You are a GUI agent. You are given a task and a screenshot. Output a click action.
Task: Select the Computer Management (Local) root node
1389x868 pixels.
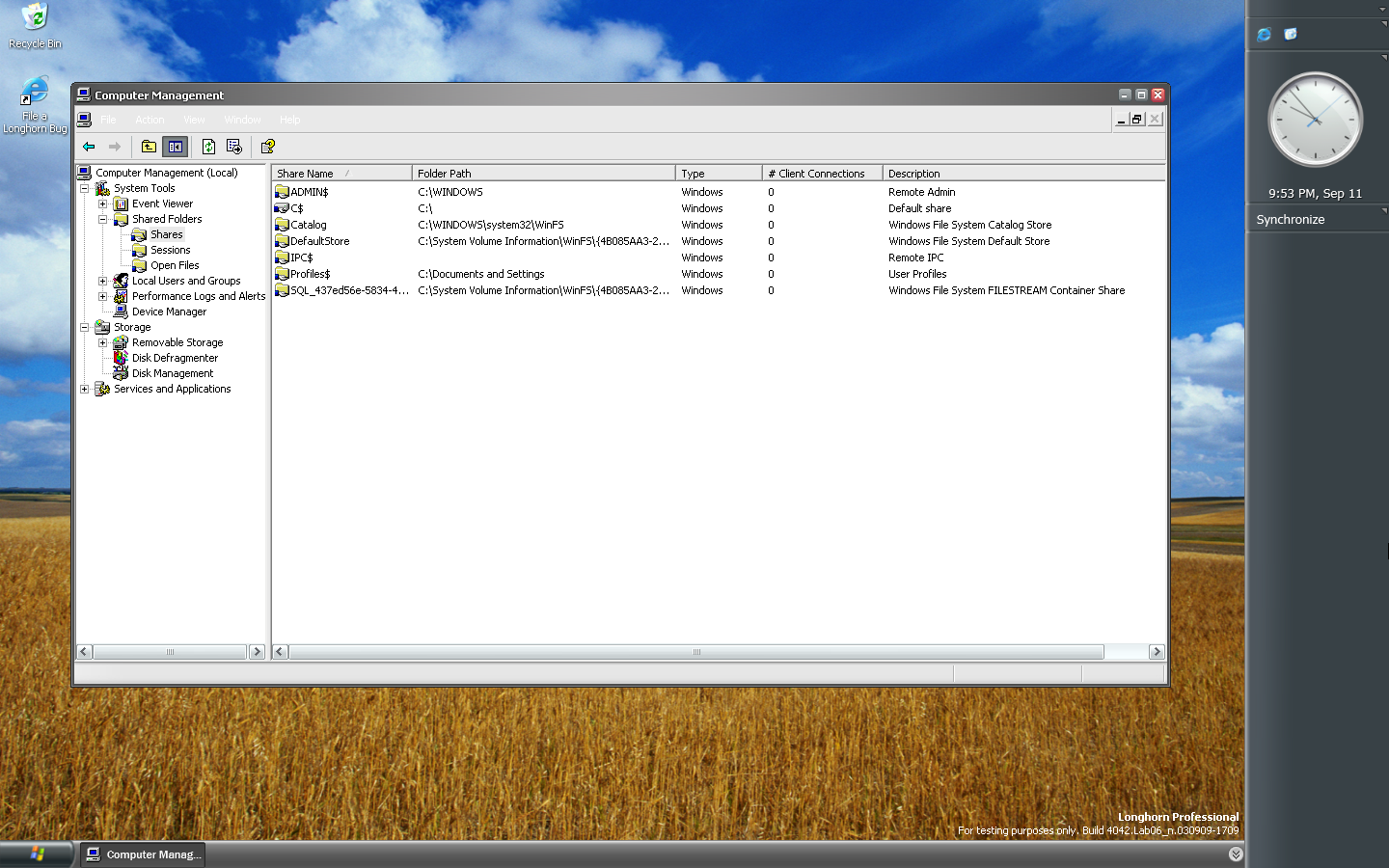click(166, 173)
